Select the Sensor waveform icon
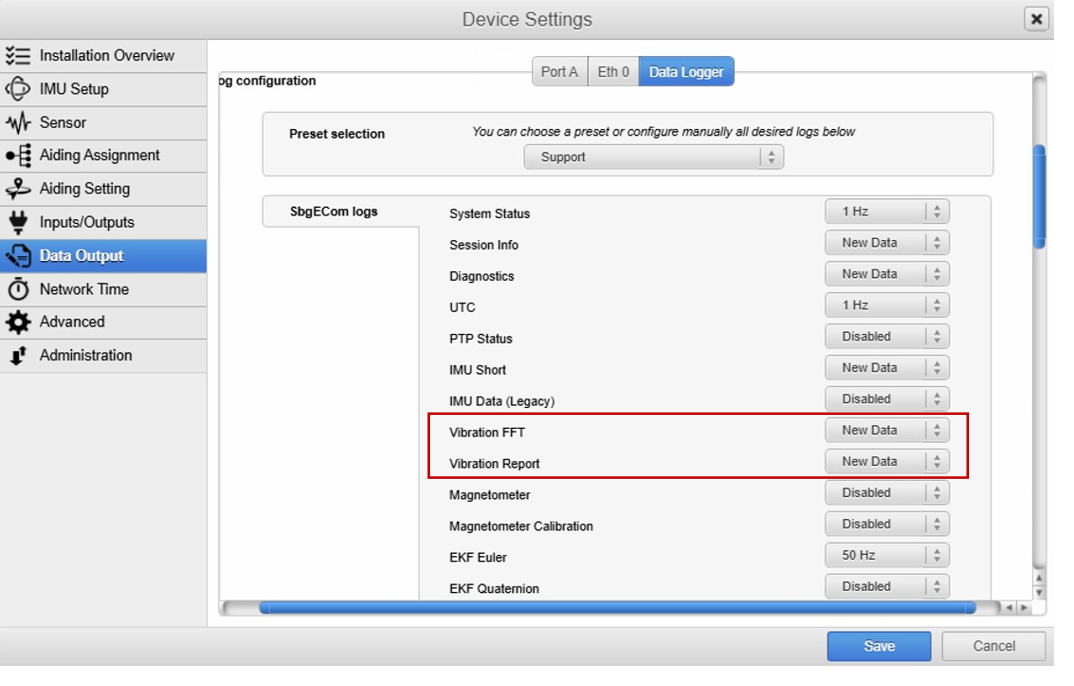Screen dimensions: 1074x686 click(x=18, y=123)
